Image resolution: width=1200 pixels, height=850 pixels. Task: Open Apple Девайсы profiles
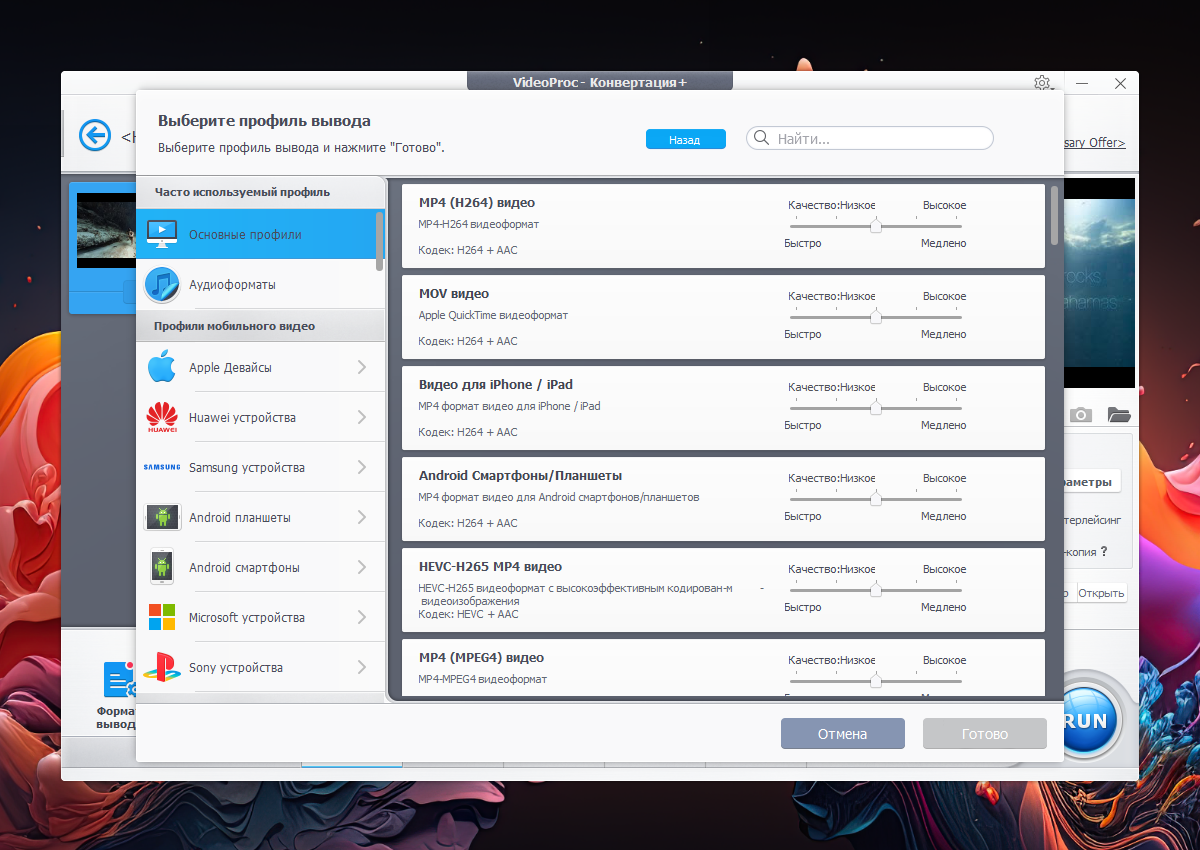(x=260, y=367)
